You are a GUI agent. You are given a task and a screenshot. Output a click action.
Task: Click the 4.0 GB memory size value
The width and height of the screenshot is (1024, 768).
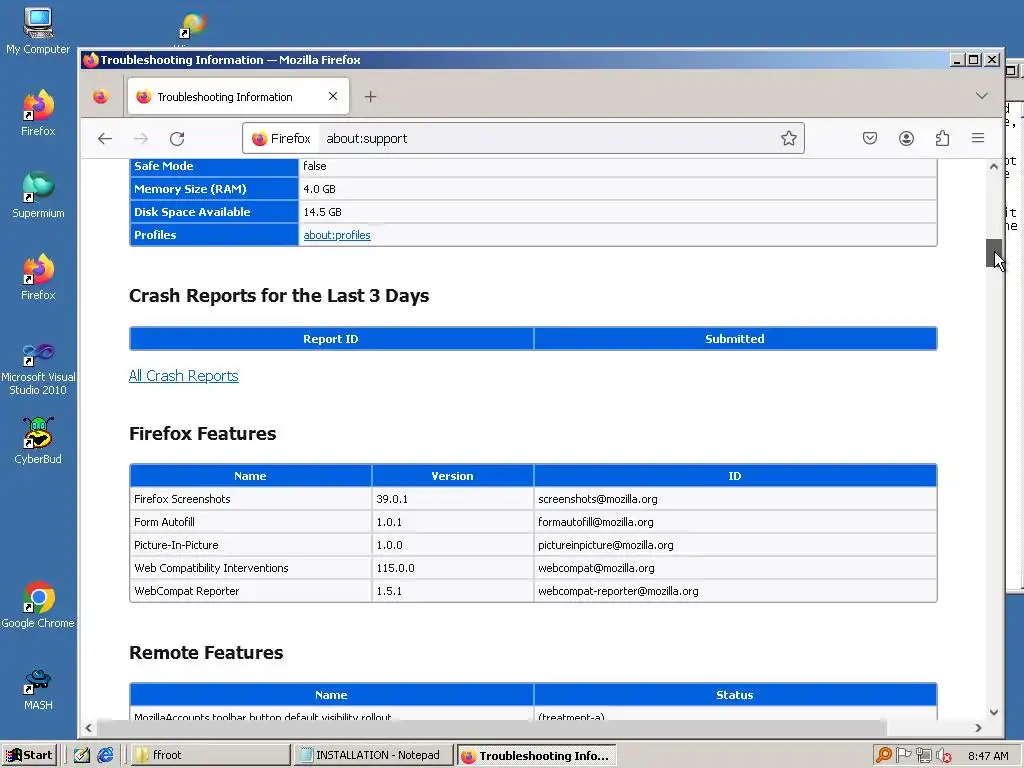pyautogui.click(x=319, y=189)
